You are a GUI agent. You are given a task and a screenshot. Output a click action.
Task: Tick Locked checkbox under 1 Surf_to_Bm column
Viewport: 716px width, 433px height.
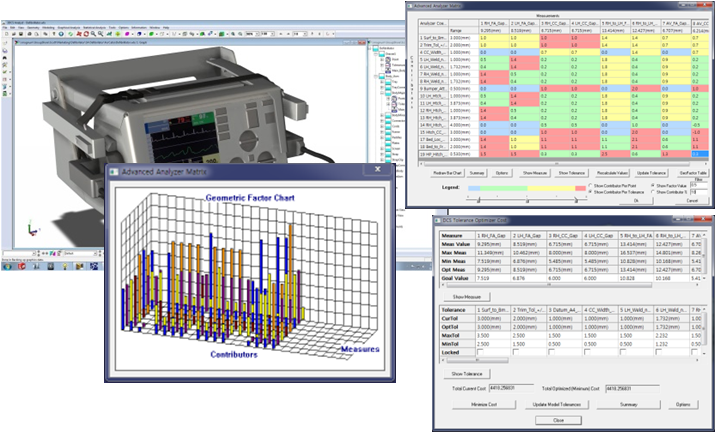point(479,352)
